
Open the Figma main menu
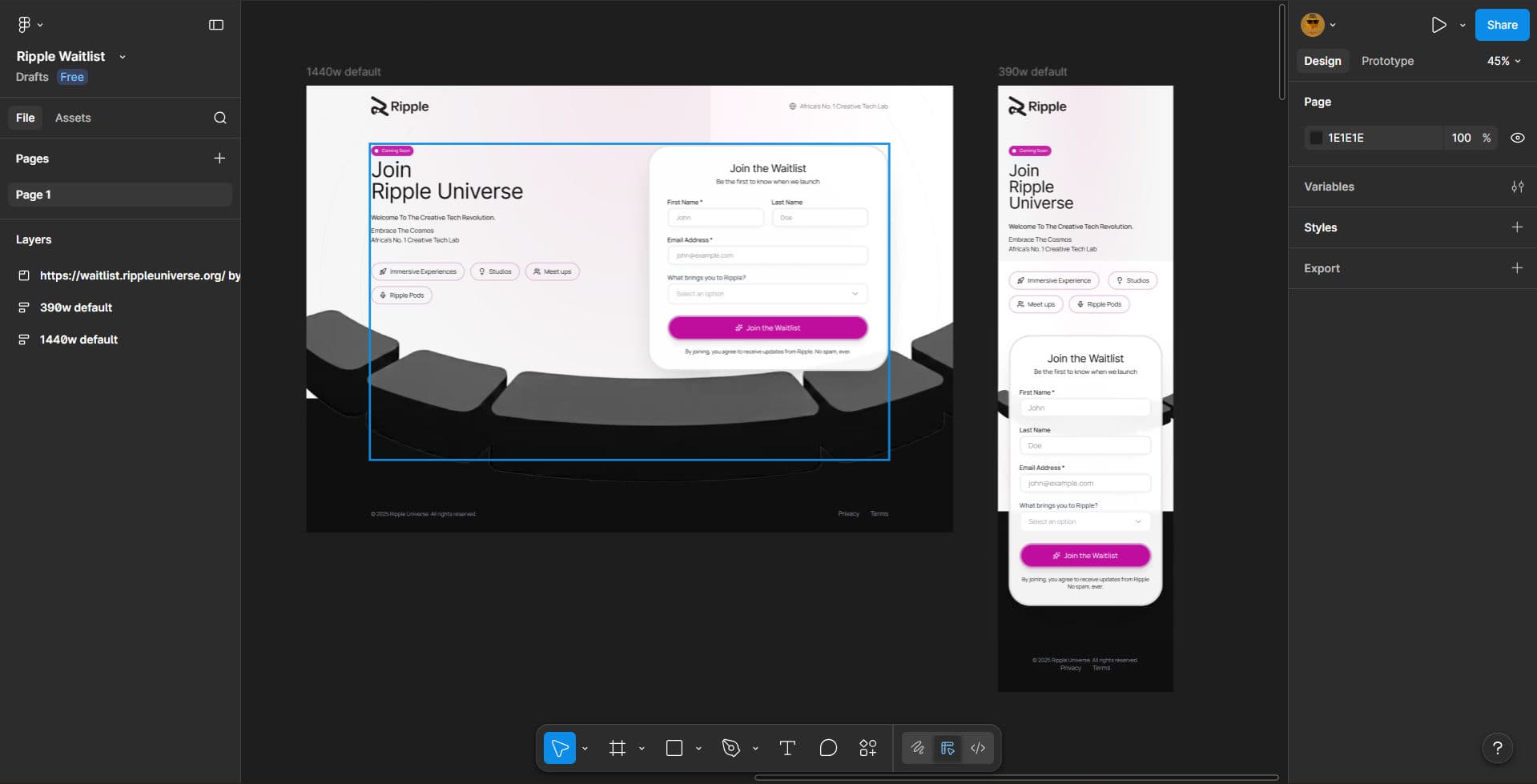coord(30,25)
